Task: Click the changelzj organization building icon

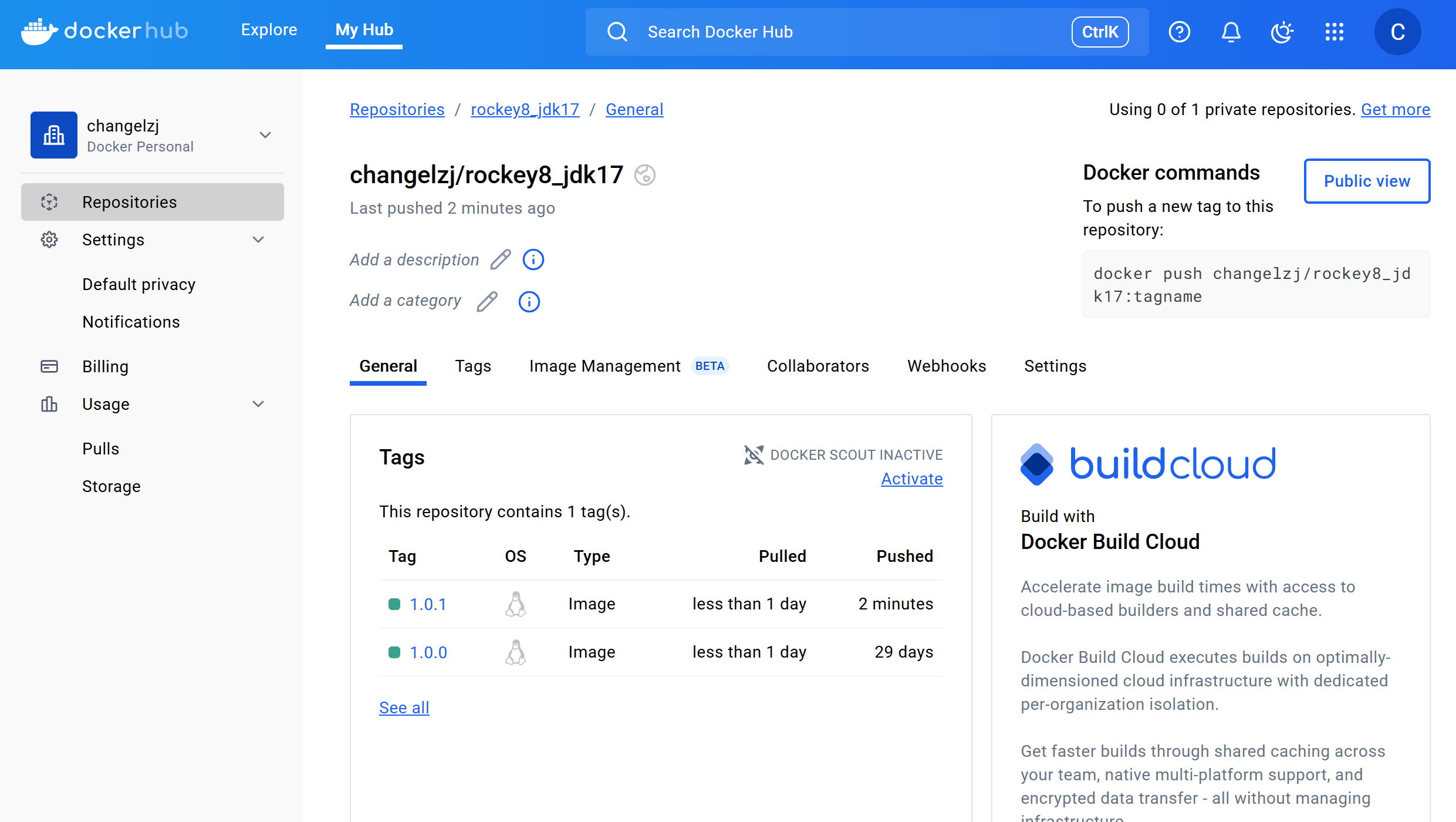Action: coord(54,135)
